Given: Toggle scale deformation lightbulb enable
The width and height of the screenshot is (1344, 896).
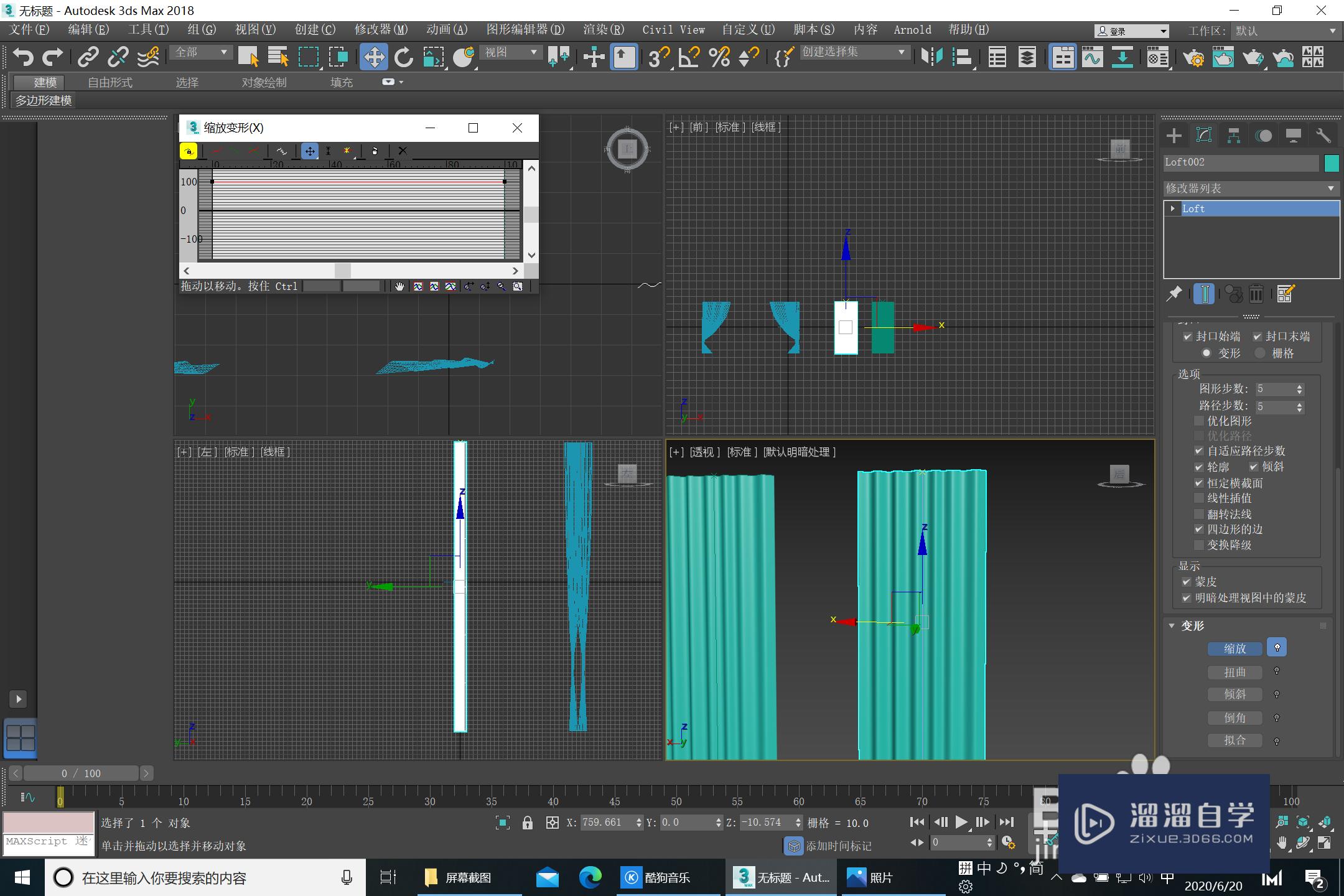Looking at the screenshot, I should (1277, 648).
